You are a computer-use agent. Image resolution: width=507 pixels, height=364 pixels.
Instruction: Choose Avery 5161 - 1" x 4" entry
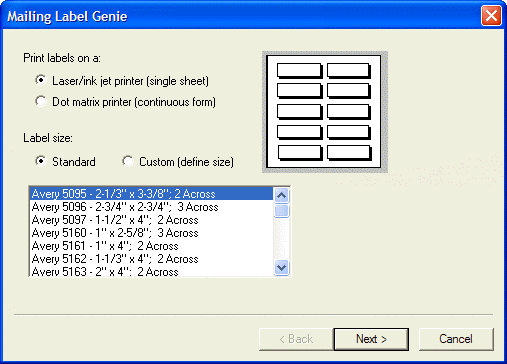point(152,246)
